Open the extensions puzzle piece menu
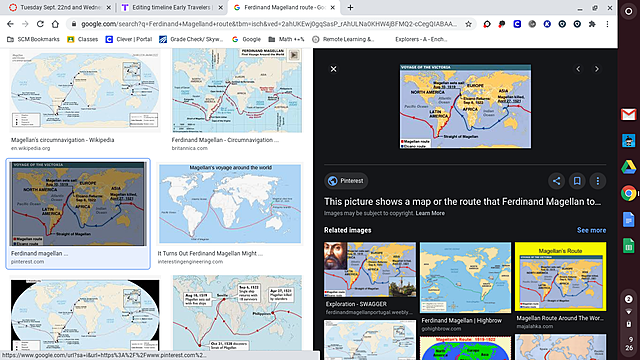The height and width of the screenshot is (360, 640). click(592, 24)
